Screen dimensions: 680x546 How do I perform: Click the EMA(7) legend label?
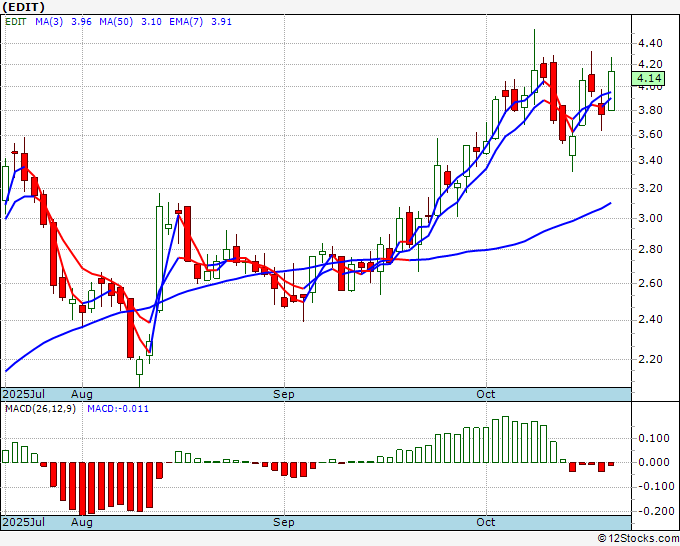coord(186,22)
